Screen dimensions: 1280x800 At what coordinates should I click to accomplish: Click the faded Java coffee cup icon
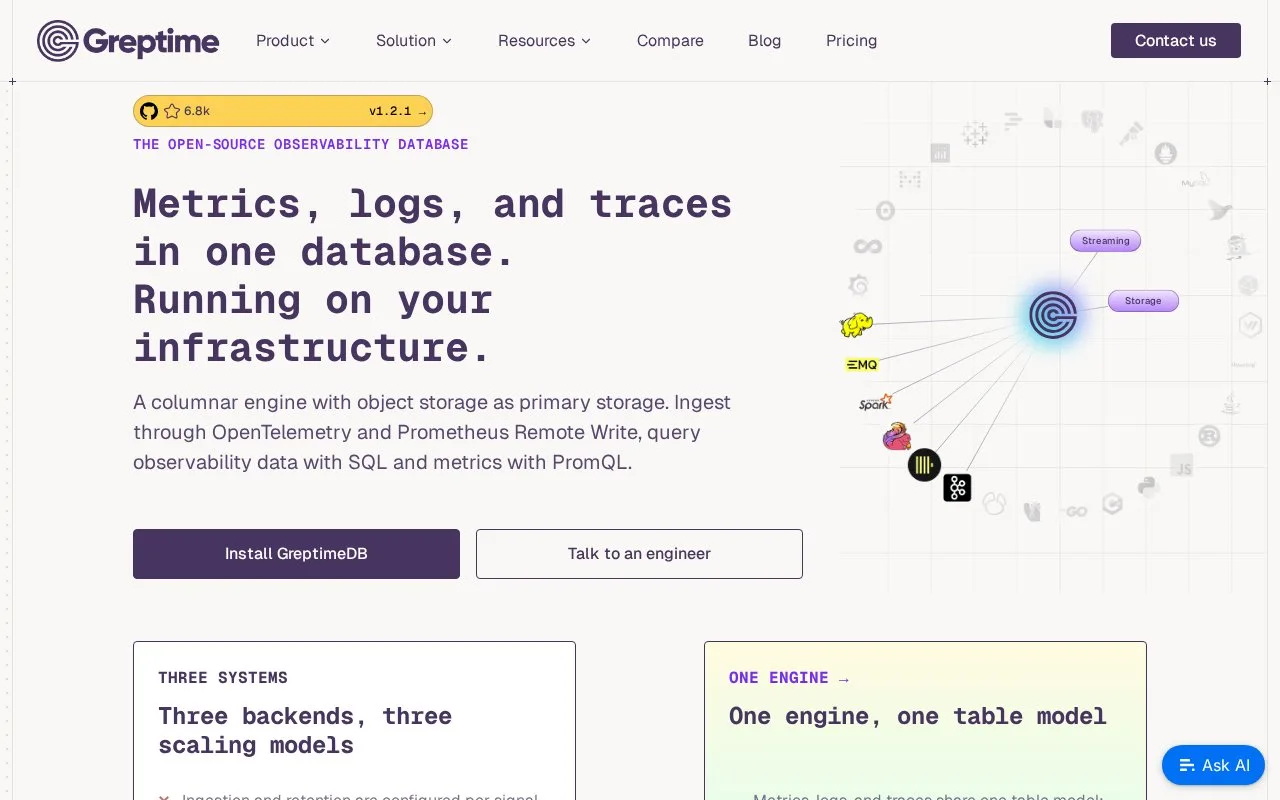coord(1231,404)
